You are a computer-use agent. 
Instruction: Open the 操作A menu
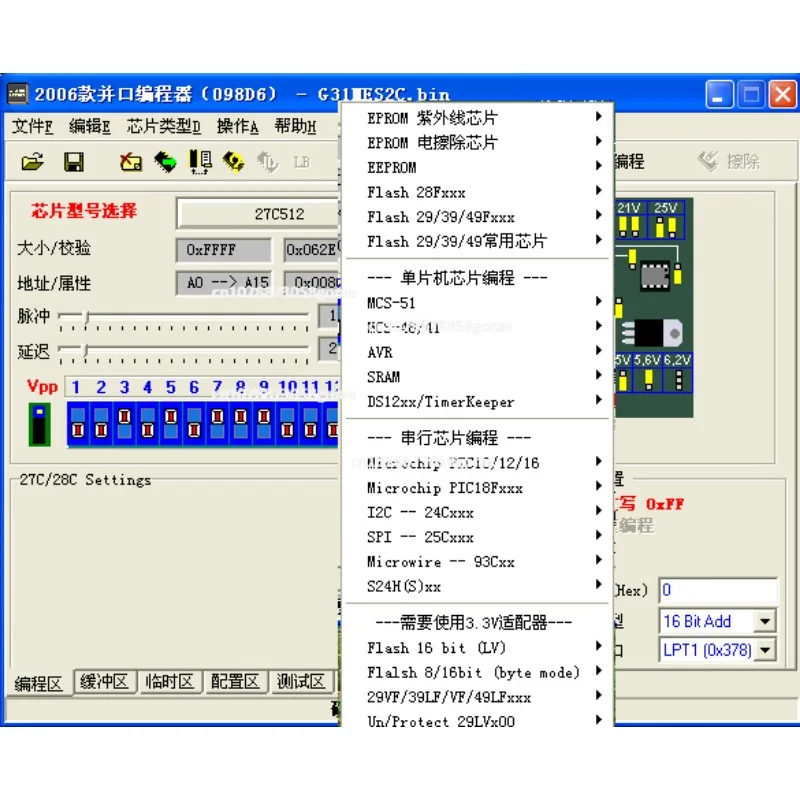coord(237,126)
